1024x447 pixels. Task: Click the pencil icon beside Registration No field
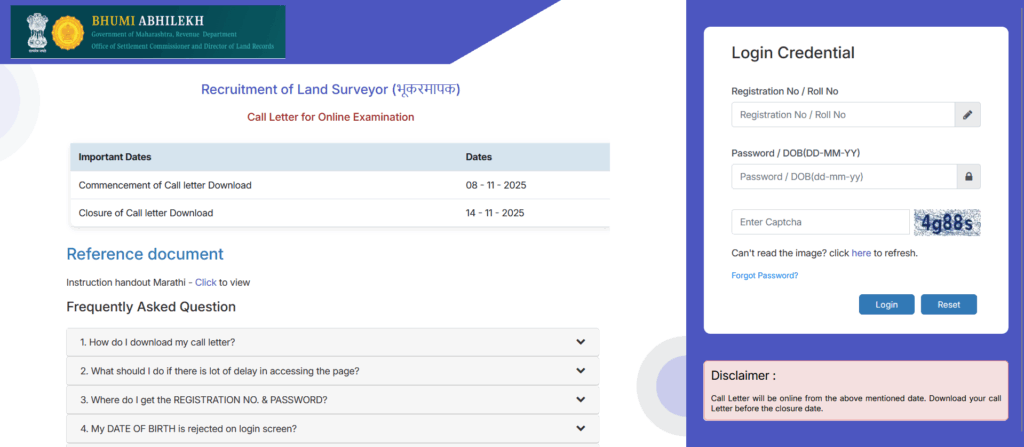click(967, 115)
